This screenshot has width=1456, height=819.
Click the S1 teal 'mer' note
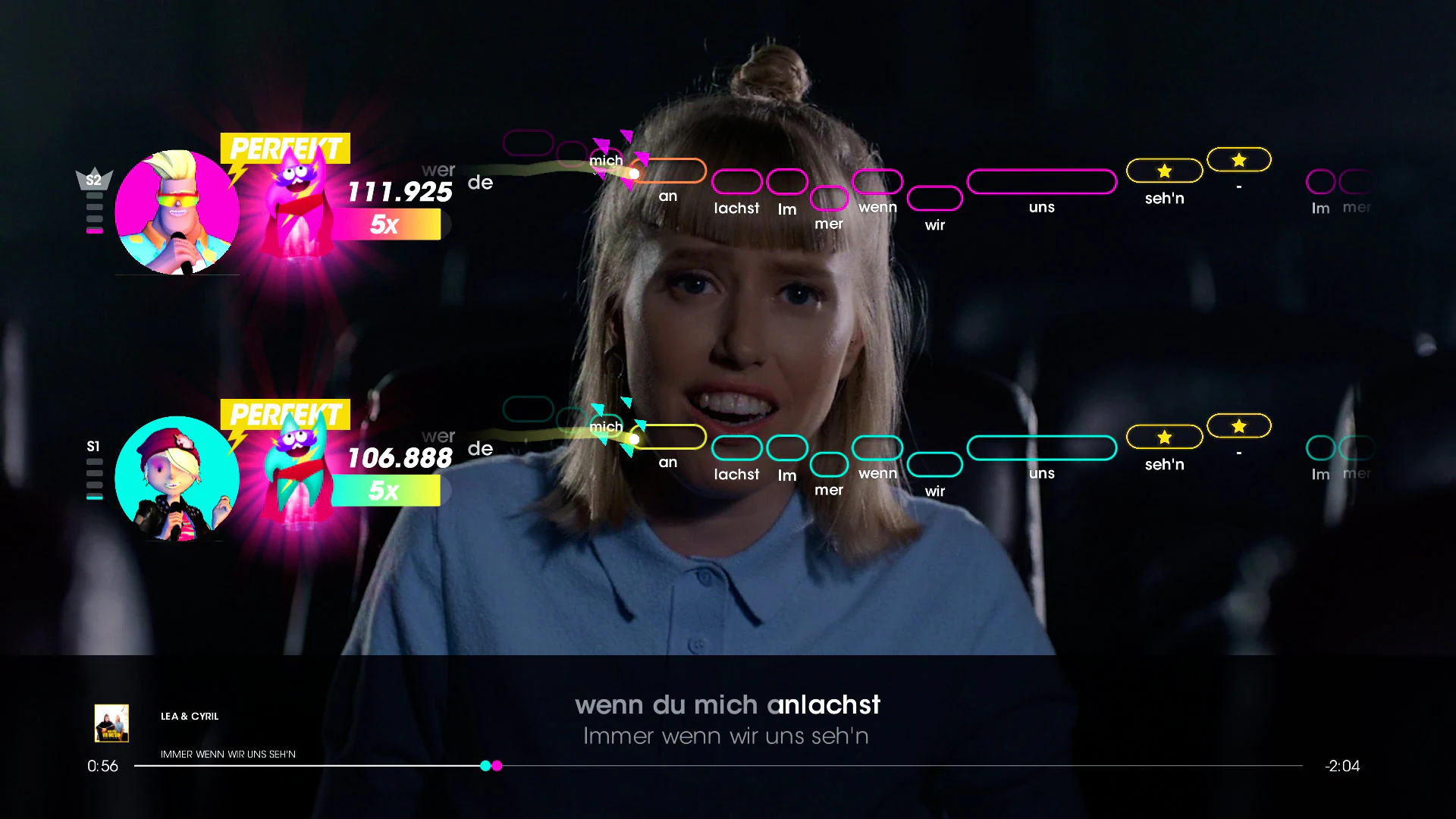point(829,465)
